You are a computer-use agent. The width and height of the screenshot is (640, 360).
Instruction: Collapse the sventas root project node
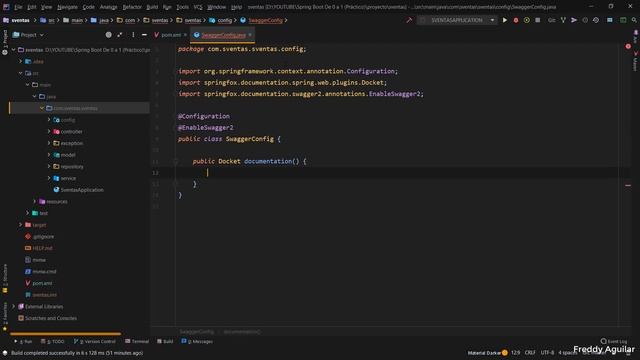(x=13, y=50)
